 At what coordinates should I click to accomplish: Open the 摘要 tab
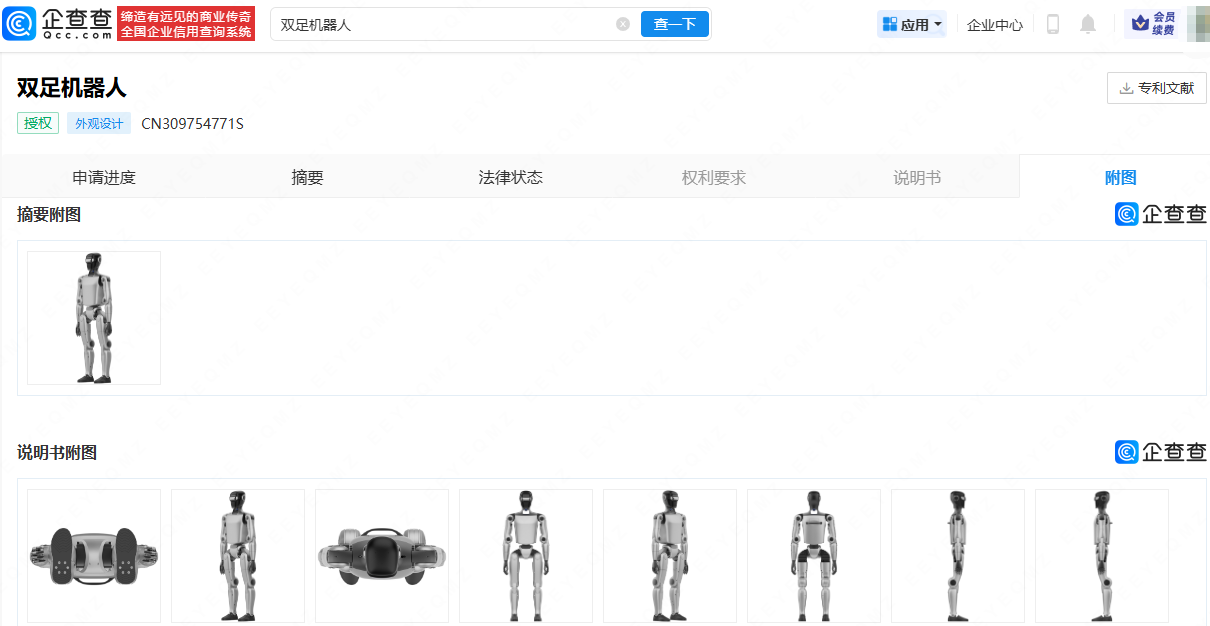307,178
